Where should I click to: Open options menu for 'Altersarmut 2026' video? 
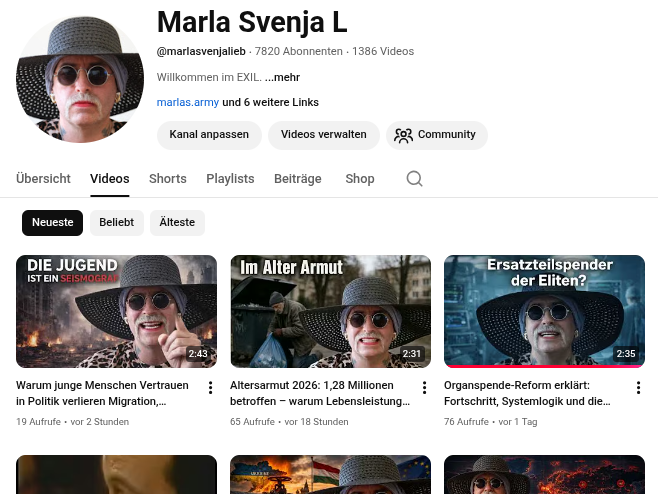pyautogui.click(x=425, y=387)
